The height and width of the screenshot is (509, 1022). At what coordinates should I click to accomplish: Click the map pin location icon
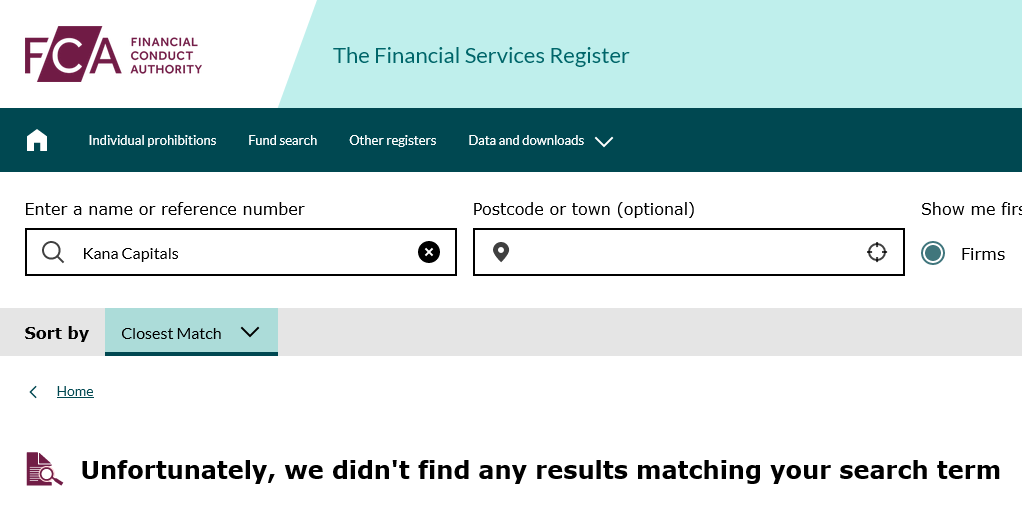click(x=501, y=252)
